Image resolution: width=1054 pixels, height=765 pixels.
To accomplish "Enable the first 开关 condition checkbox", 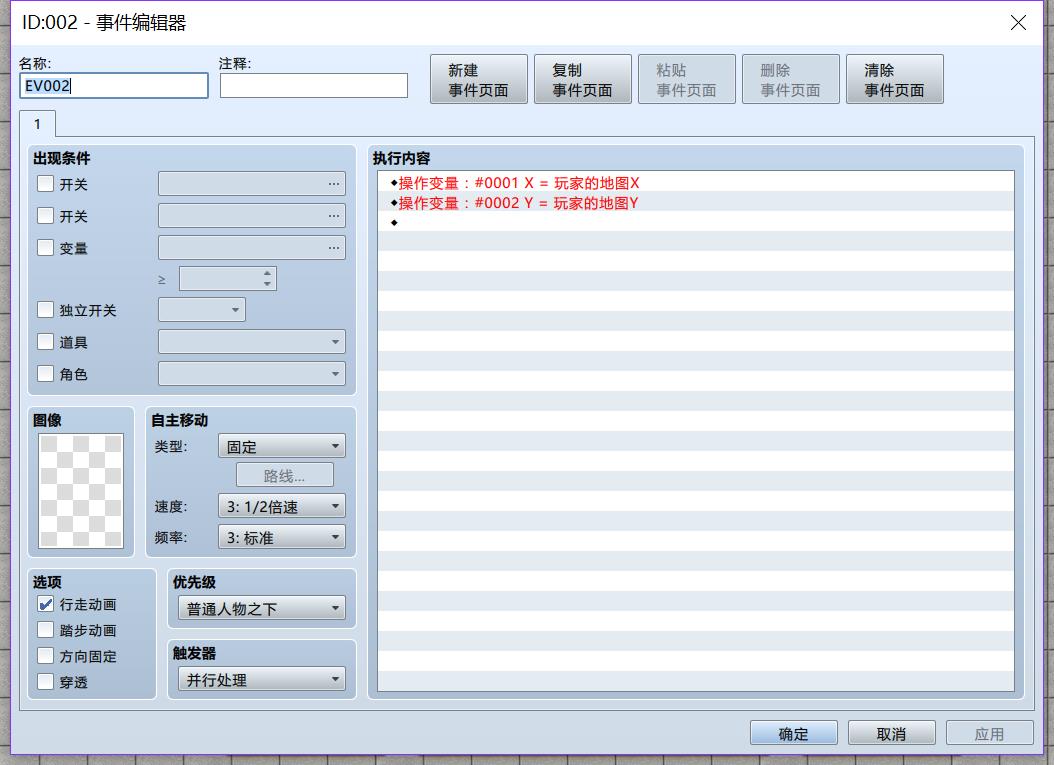I will [45, 184].
